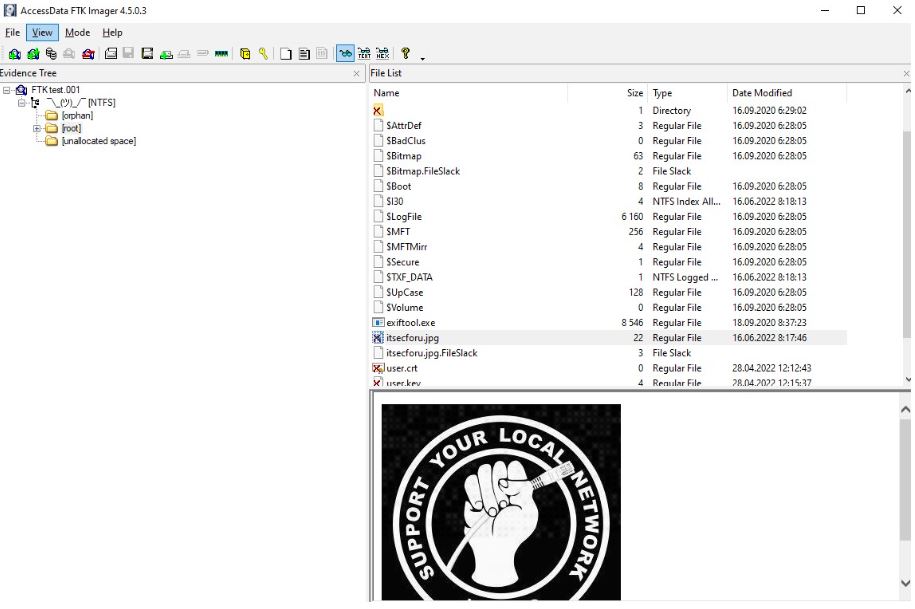Click the grayed Export Disk Image icon
This screenshot has height=609, width=915.
click(x=129, y=54)
